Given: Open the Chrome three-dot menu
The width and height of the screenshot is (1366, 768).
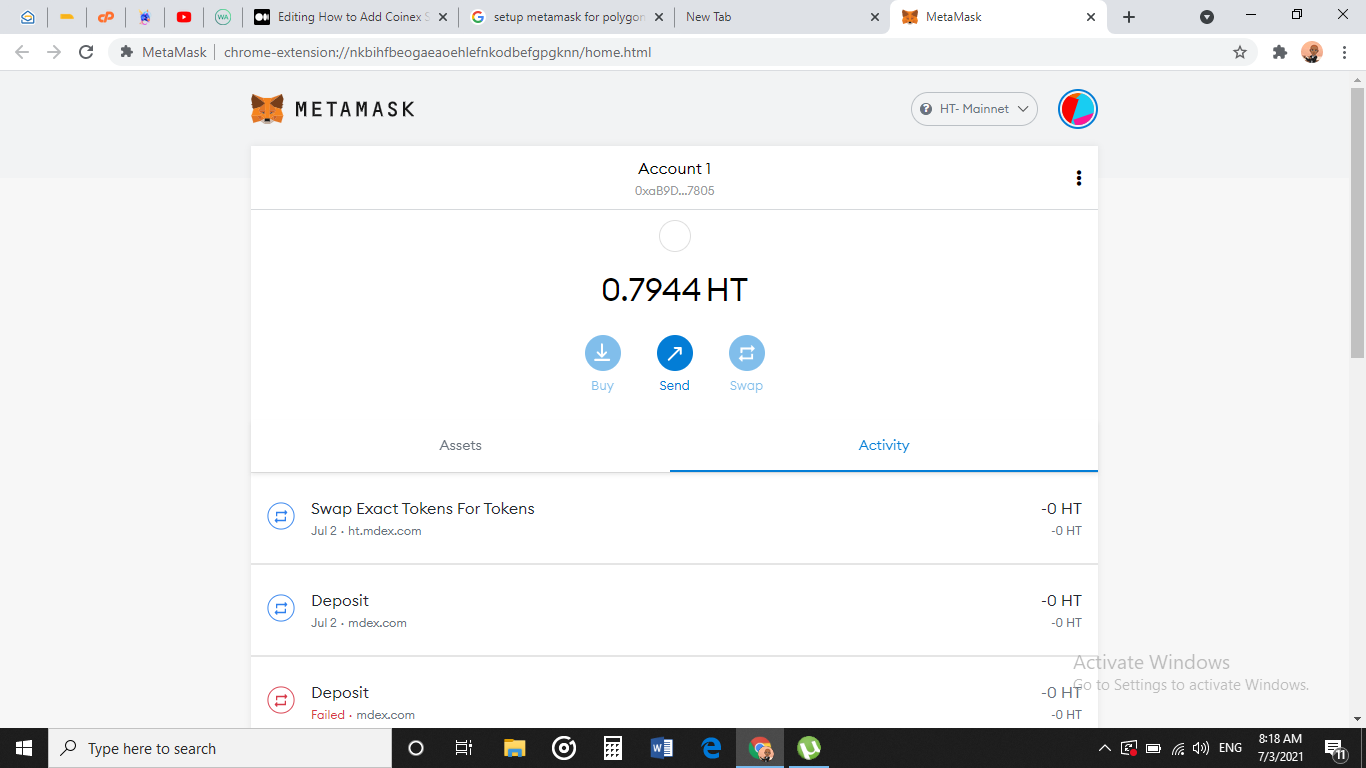Looking at the screenshot, I should 1345,52.
